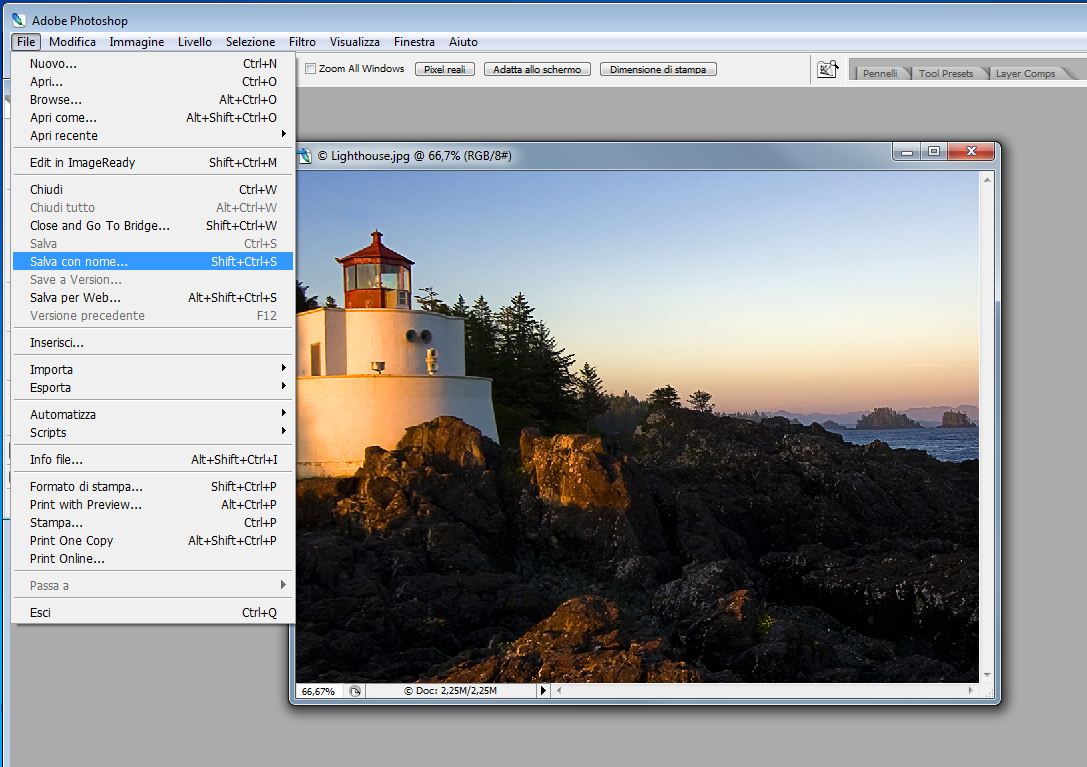
Task: Open the Filtro menu
Action: [302, 42]
